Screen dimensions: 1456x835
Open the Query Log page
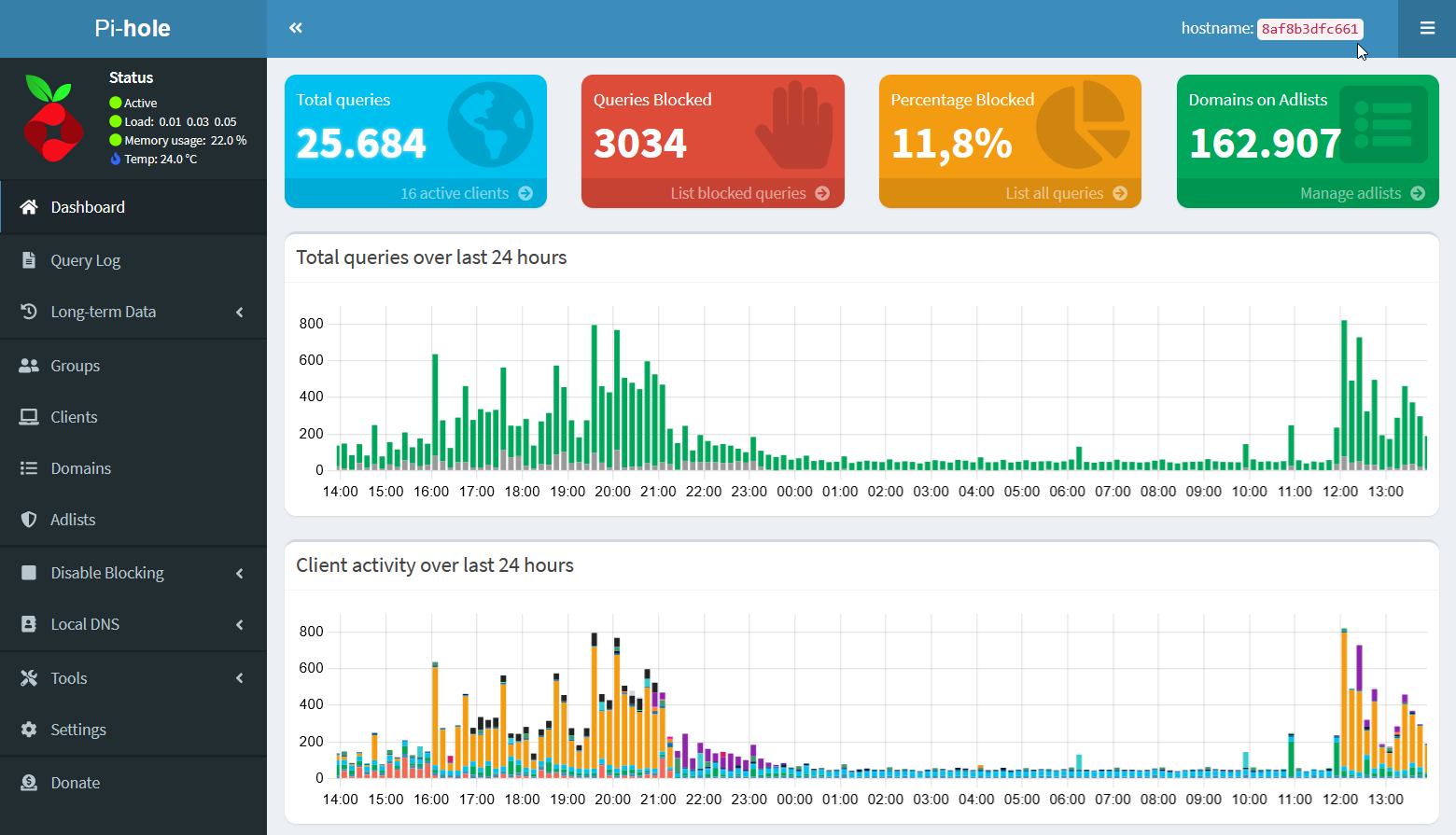pyautogui.click(x=133, y=260)
